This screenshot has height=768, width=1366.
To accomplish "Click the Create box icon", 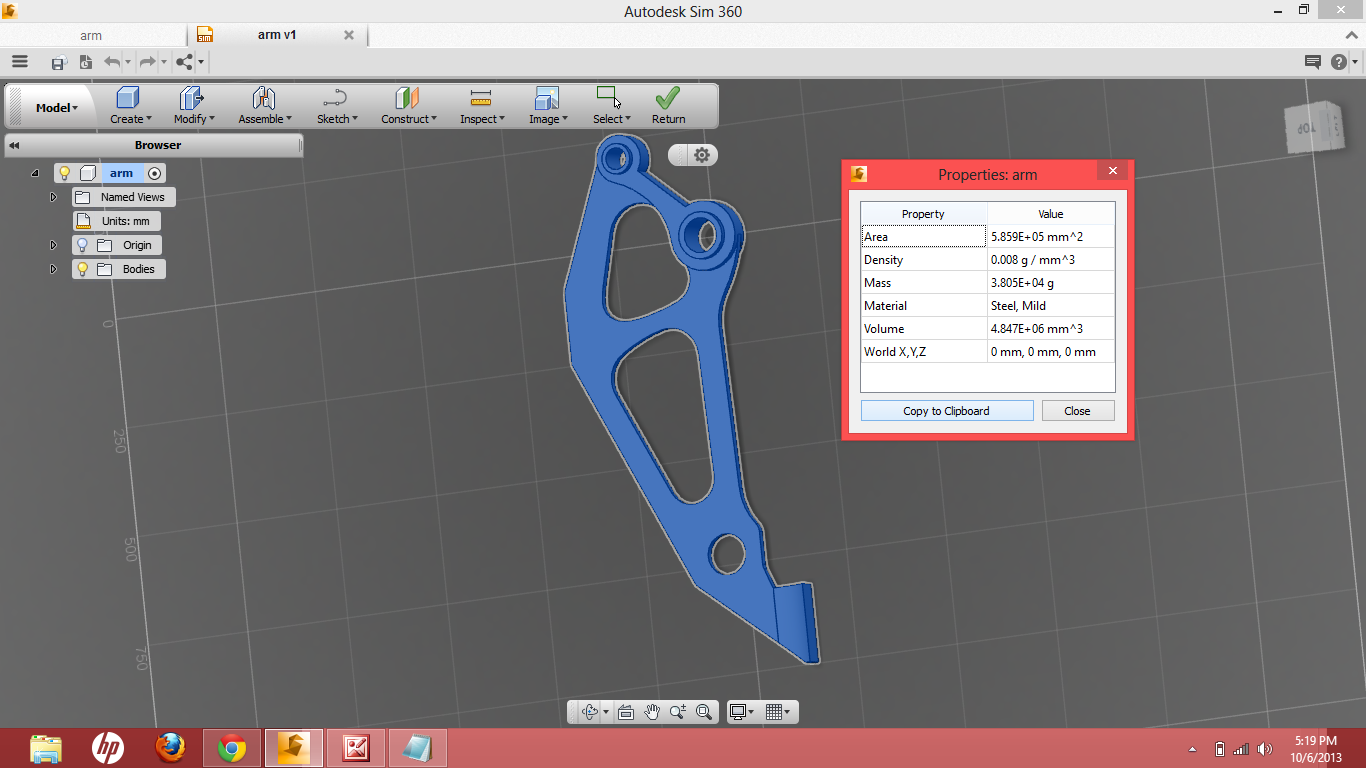I will pos(128,97).
